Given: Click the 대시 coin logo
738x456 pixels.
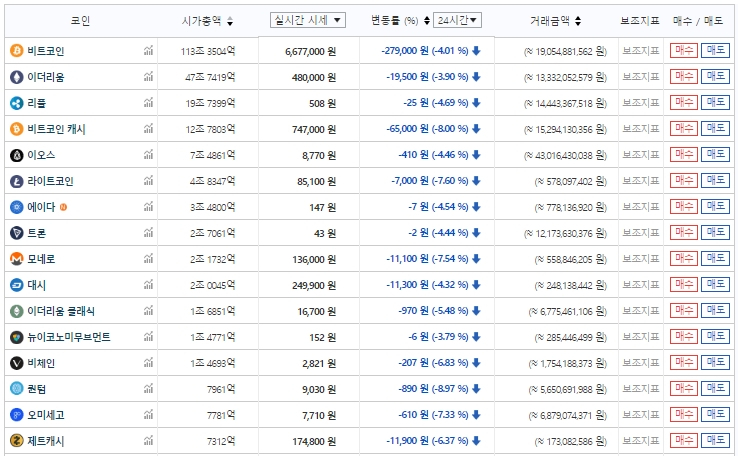Looking at the screenshot, I should click(x=16, y=285).
